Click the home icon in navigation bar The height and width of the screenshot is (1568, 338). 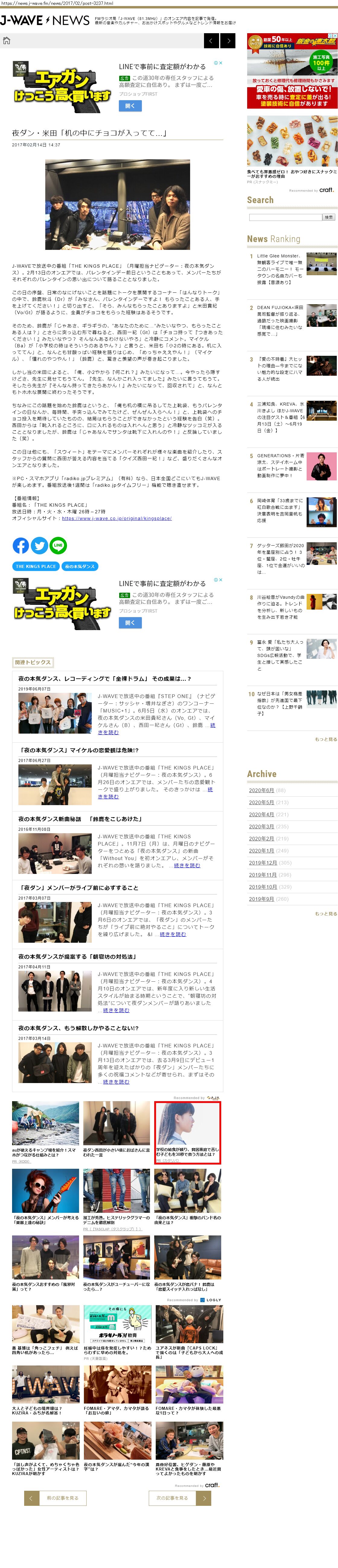[x=7, y=41]
